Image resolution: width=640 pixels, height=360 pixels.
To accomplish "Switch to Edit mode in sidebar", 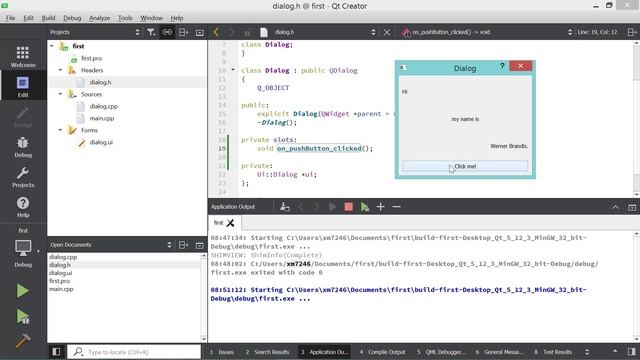I will point(23,86).
